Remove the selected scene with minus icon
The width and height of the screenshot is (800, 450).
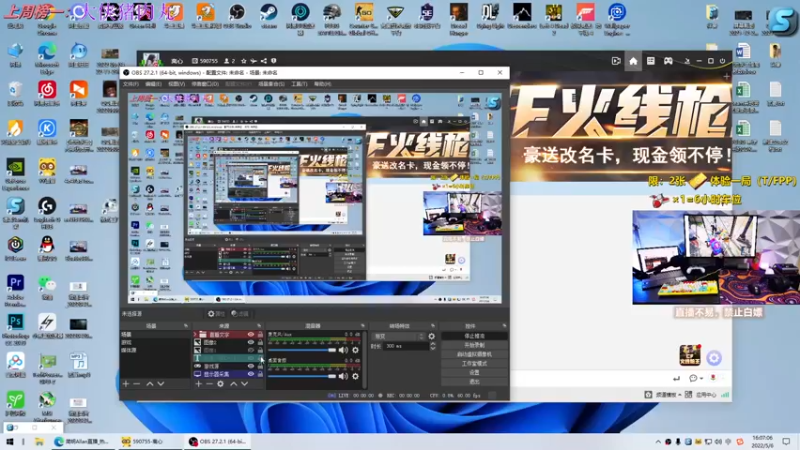tap(137, 384)
